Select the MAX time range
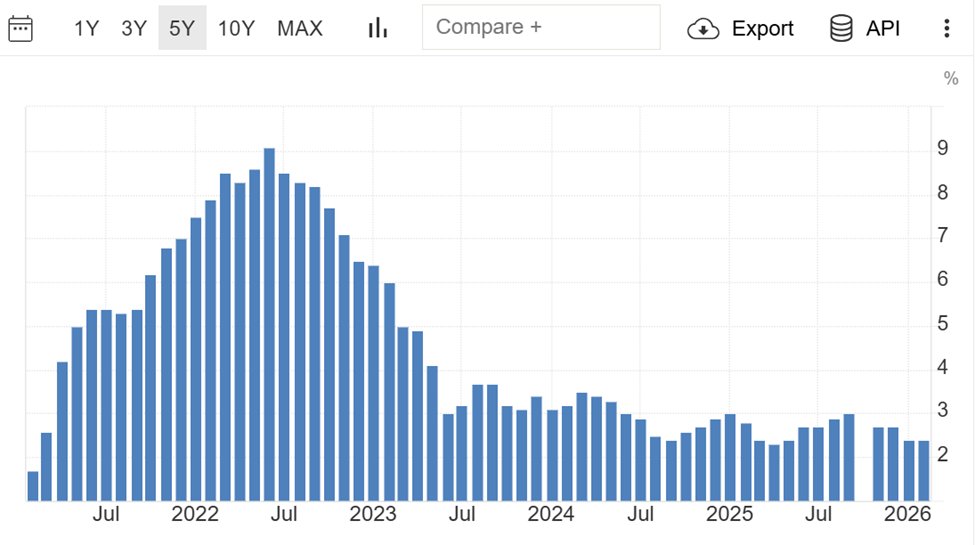Viewport: 975px width, 545px height. click(300, 28)
